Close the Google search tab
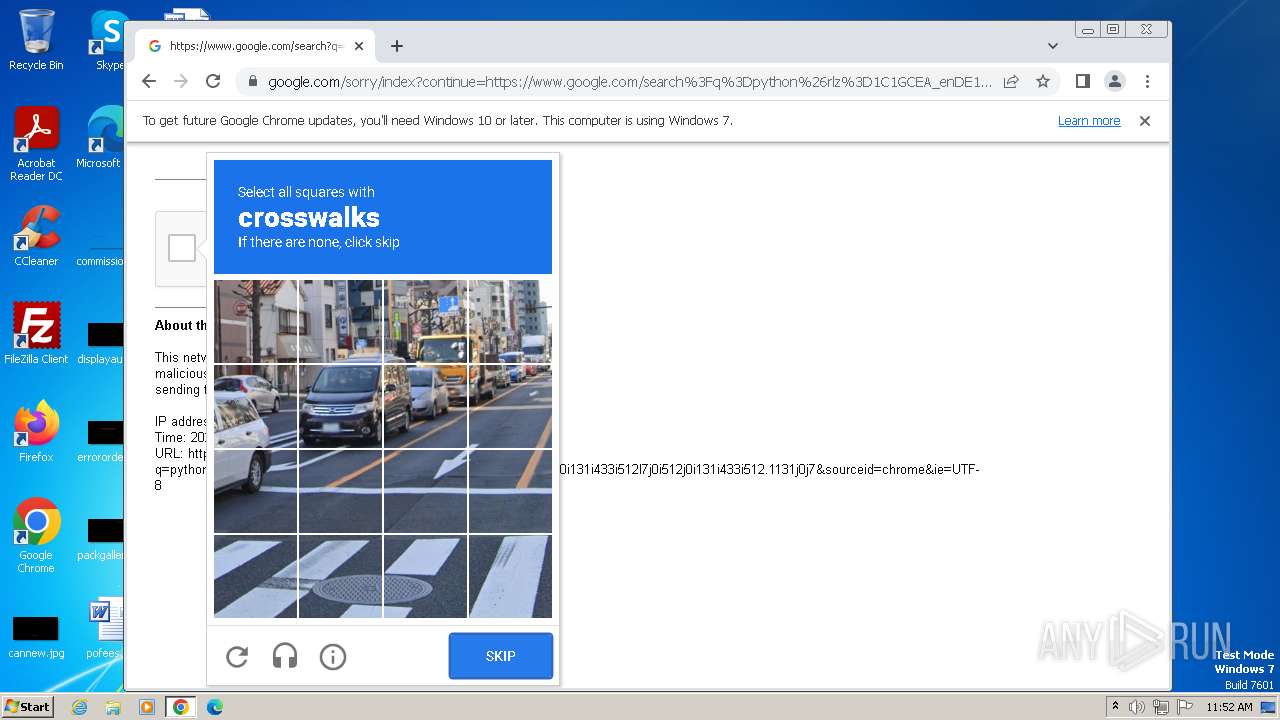 [x=359, y=46]
